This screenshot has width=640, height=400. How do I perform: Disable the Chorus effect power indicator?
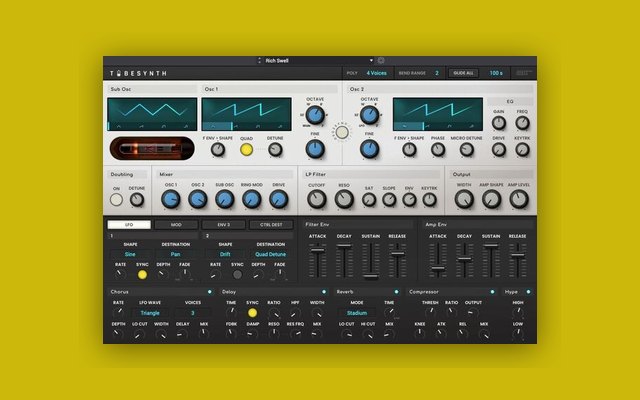210,292
